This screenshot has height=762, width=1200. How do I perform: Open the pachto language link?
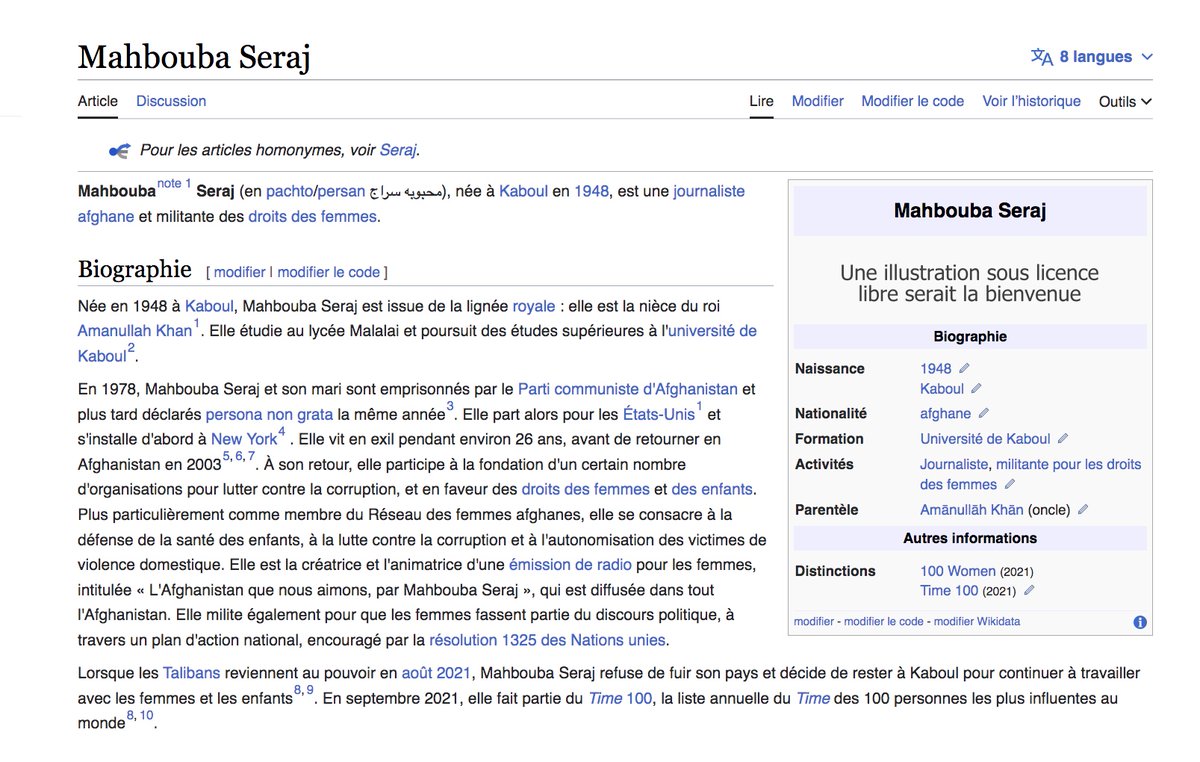pos(289,191)
